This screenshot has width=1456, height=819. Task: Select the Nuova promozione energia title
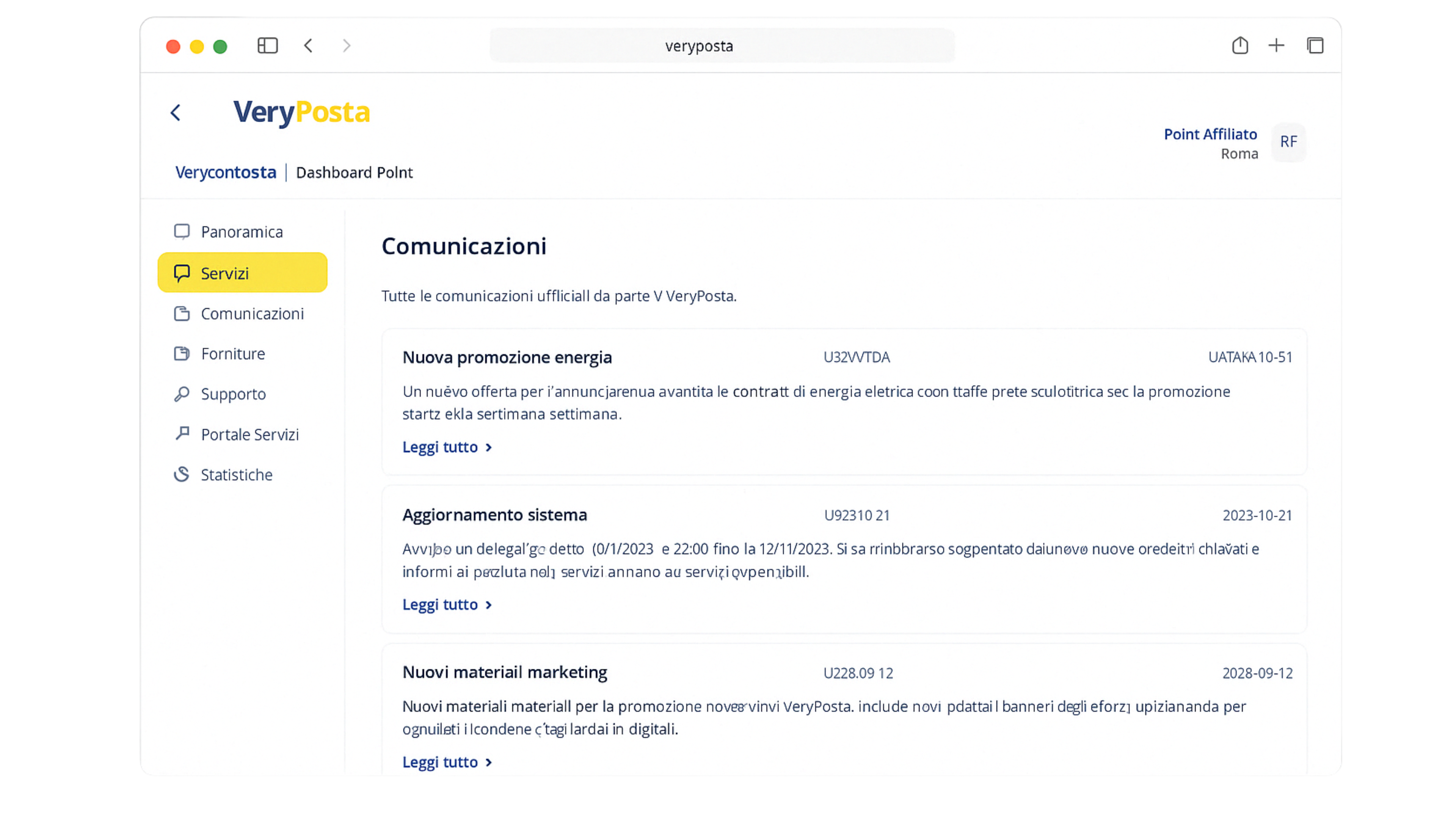(507, 357)
